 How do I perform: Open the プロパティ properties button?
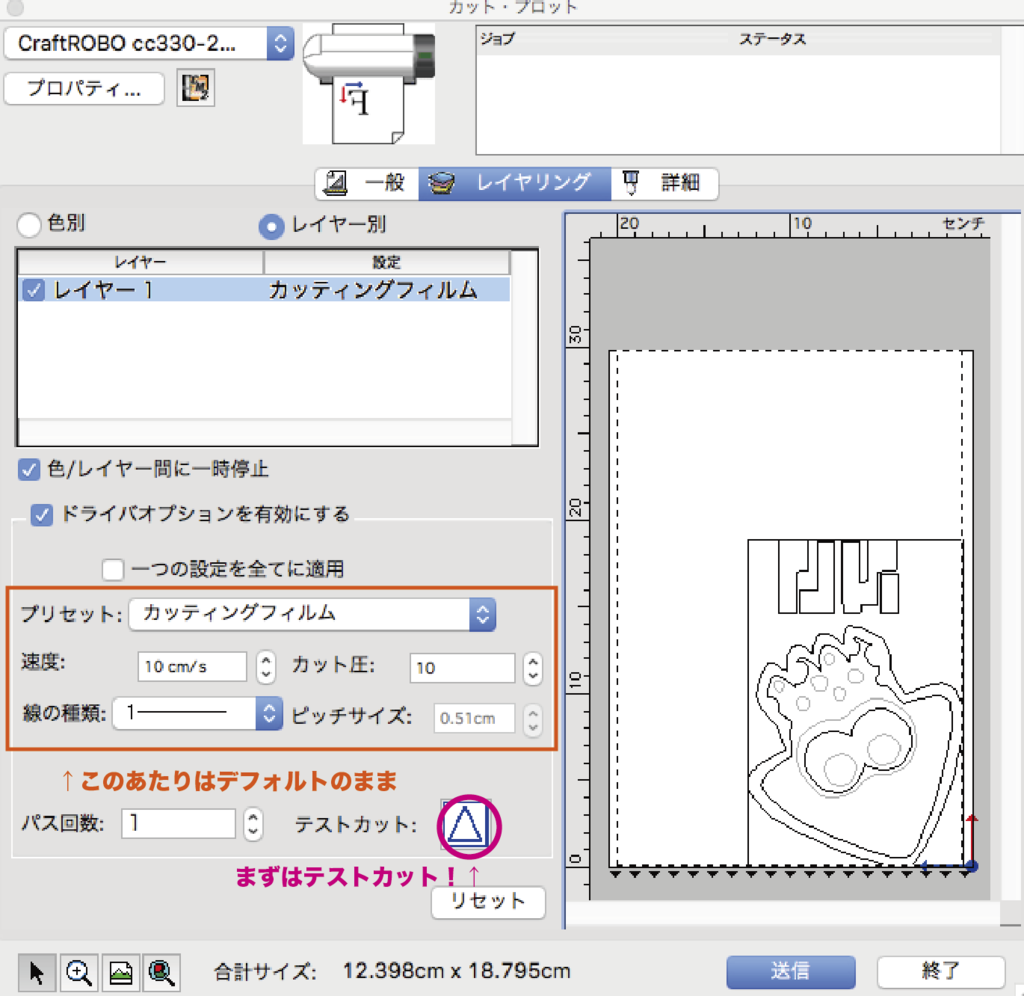(x=84, y=88)
